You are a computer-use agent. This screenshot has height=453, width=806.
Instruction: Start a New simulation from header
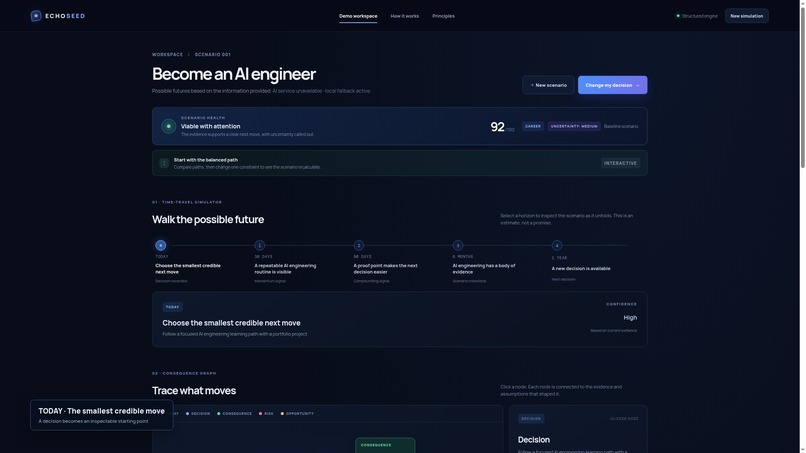click(x=746, y=16)
